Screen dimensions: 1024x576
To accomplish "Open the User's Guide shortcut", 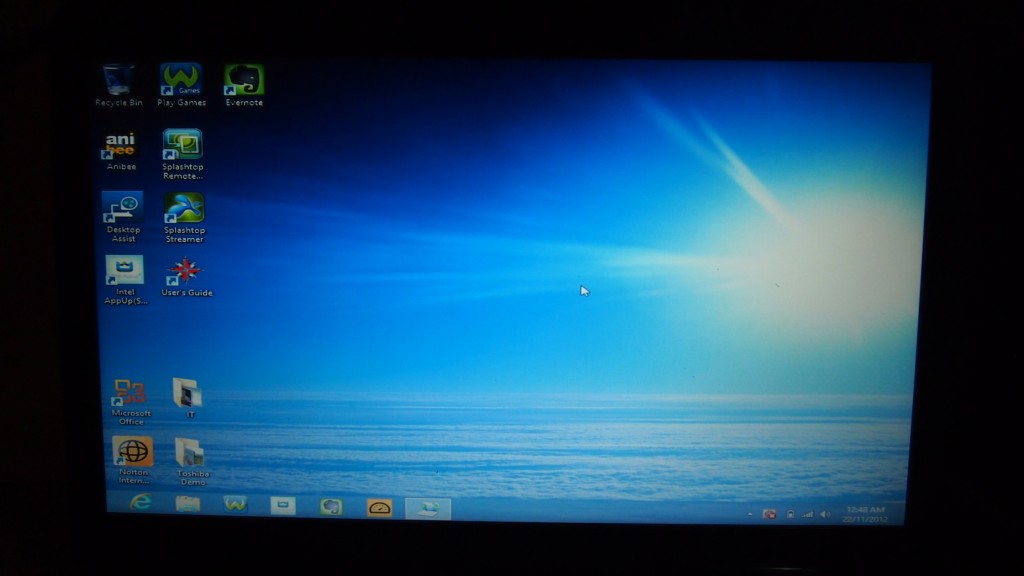I will [x=187, y=278].
